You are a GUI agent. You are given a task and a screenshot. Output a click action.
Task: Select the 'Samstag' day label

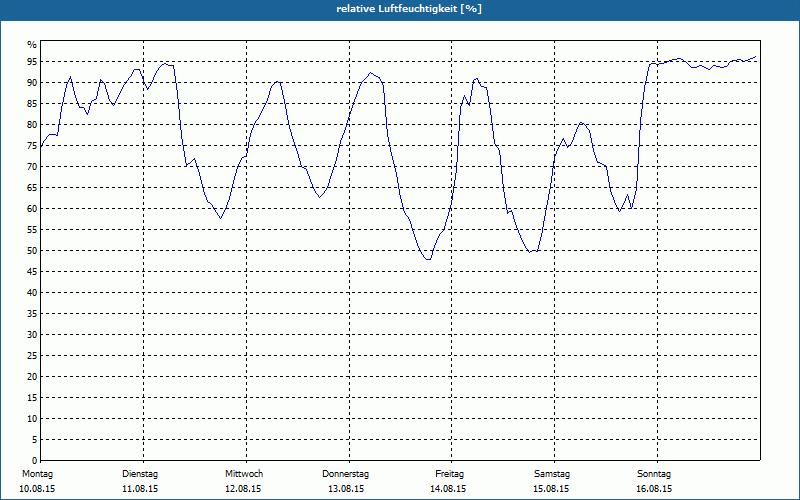click(552, 474)
